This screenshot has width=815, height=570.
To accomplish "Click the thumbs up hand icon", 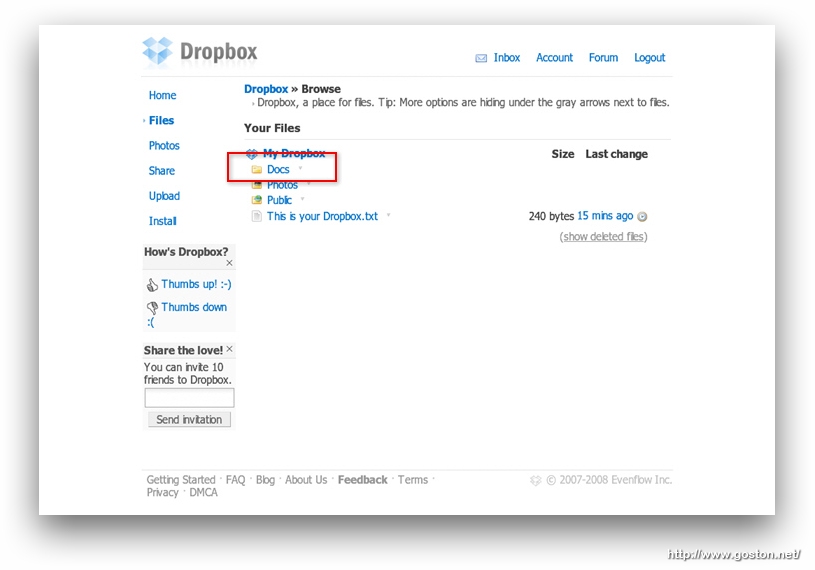I will (152, 285).
